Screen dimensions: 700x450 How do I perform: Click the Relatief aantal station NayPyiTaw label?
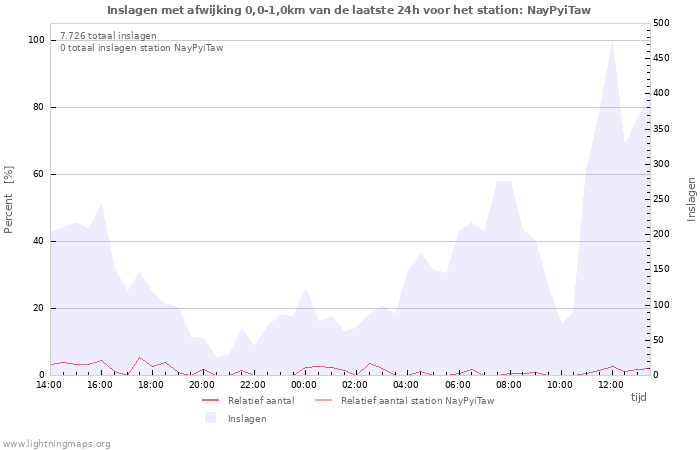417,401
